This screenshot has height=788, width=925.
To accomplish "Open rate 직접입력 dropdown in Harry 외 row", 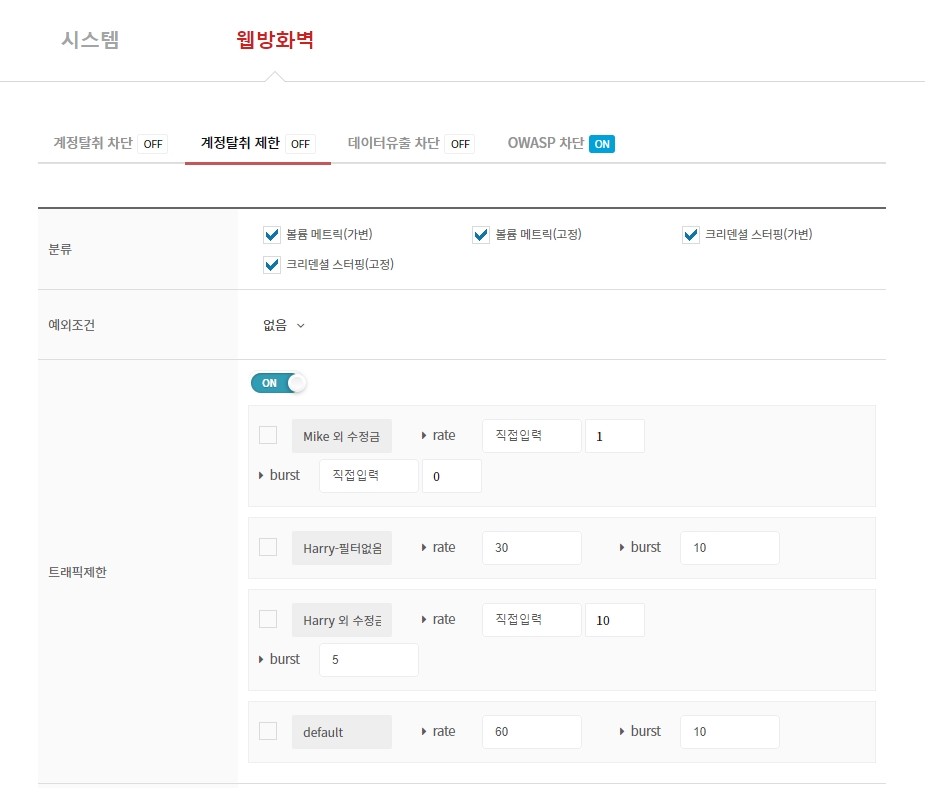I will tap(531, 620).
